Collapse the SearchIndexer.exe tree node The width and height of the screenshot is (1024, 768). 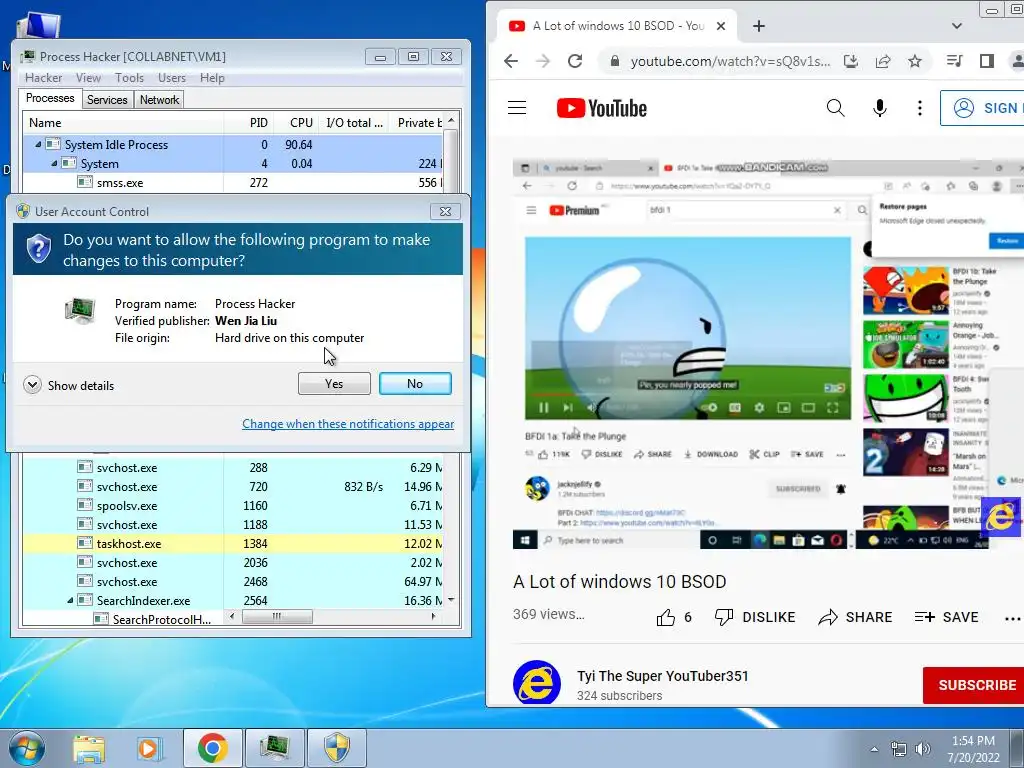pyautogui.click(x=70, y=601)
